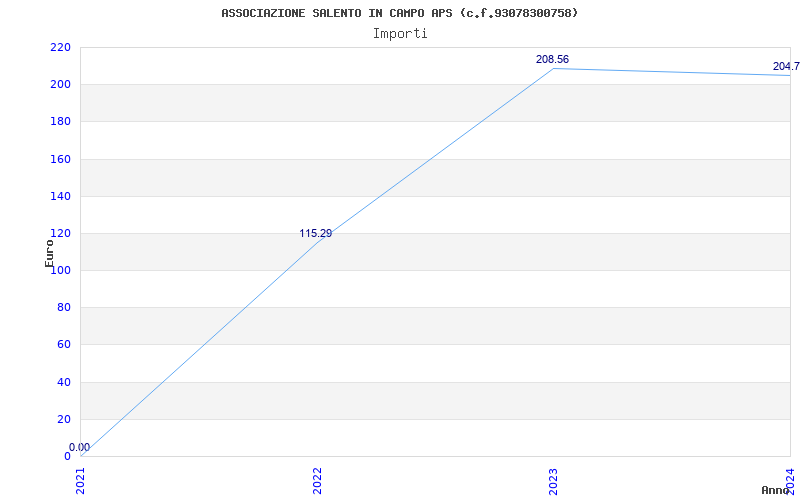Click the 2022 x-axis year label

pyautogui.click(x=317, y=481)
